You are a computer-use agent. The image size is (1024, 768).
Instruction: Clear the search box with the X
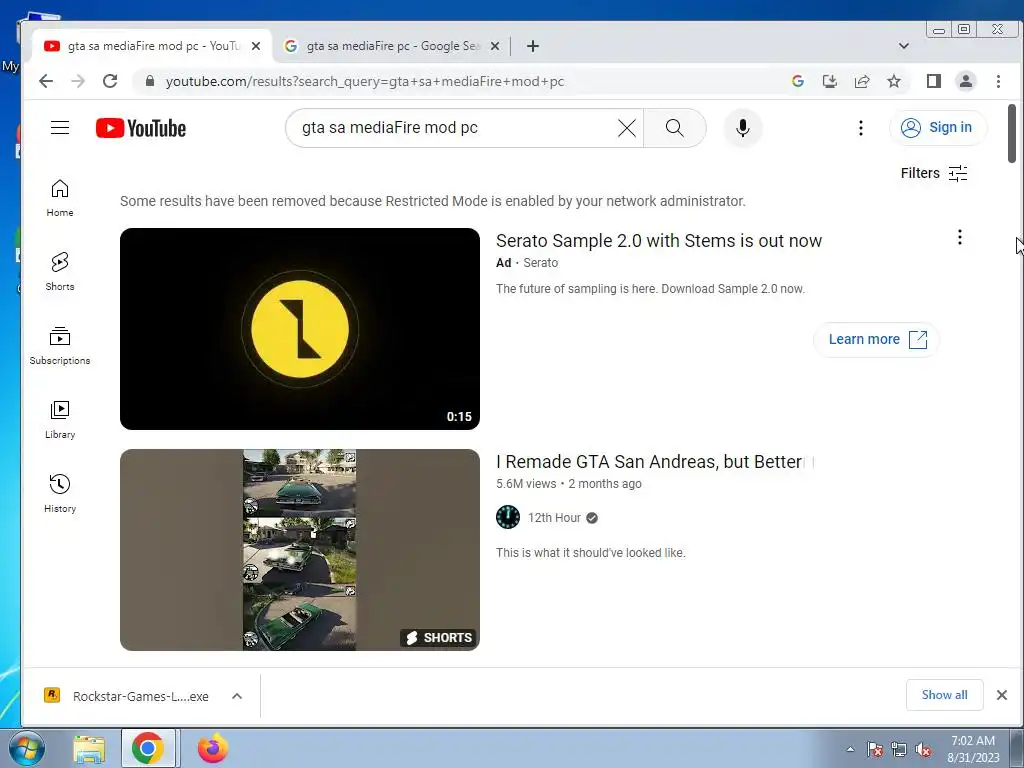[x=627, y=128]
